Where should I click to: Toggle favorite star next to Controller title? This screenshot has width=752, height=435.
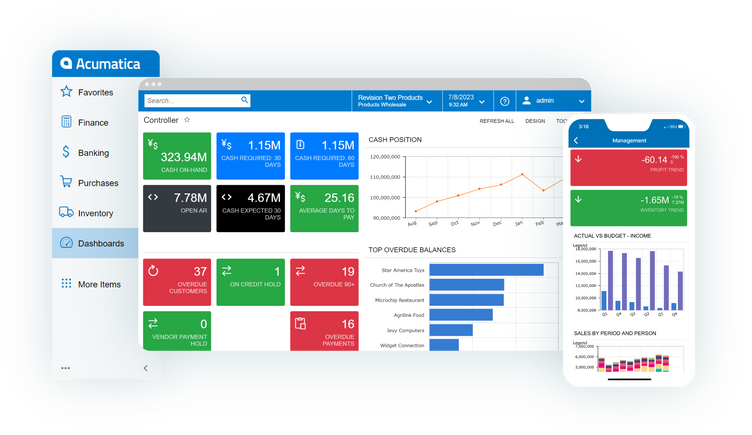187,120
